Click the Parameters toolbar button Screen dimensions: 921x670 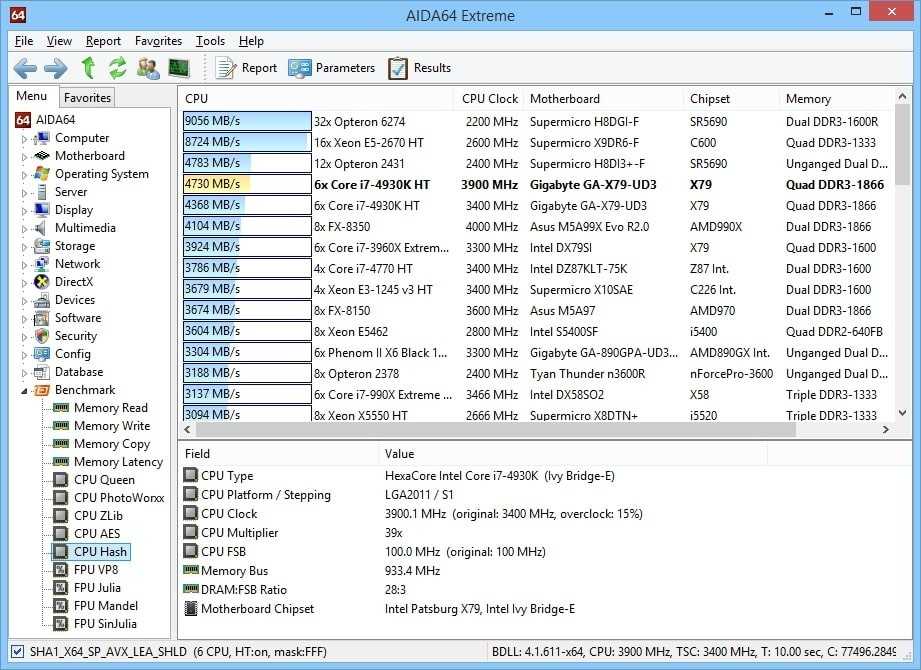click(x=333, y=68)
